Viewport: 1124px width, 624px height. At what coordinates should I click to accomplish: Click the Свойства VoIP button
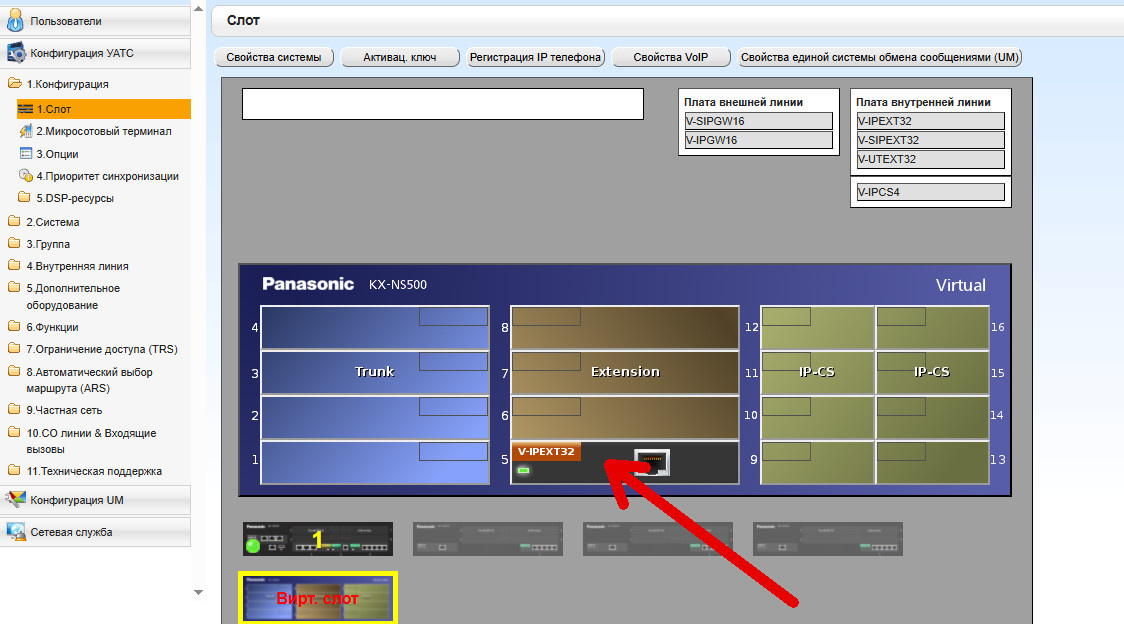671,57
